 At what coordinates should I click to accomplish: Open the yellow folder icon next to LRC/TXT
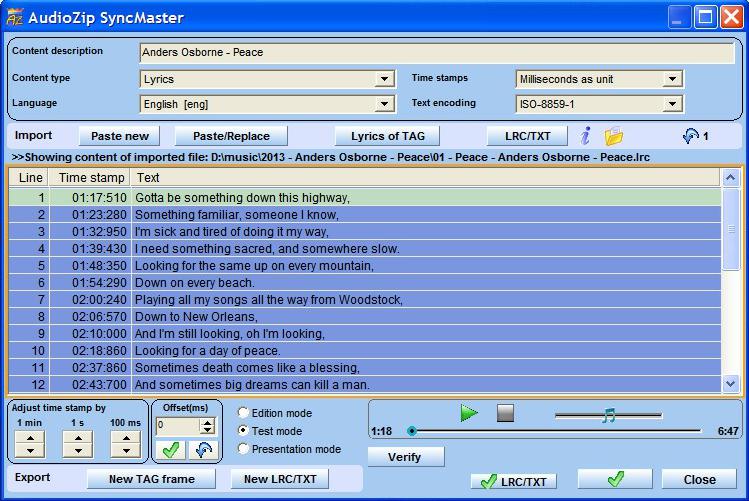click(x=613, y=136)
